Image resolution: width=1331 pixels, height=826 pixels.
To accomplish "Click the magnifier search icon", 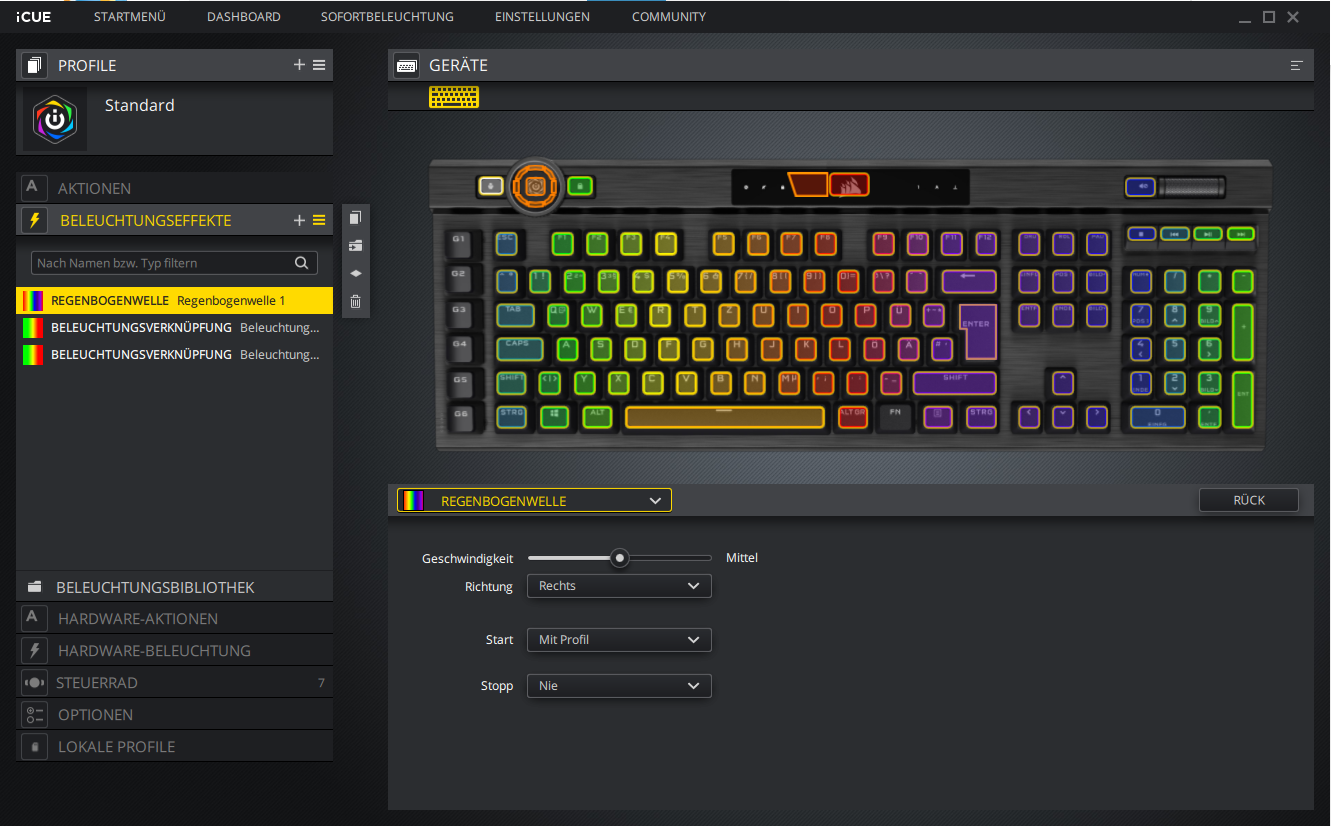I will coord(301,263).
